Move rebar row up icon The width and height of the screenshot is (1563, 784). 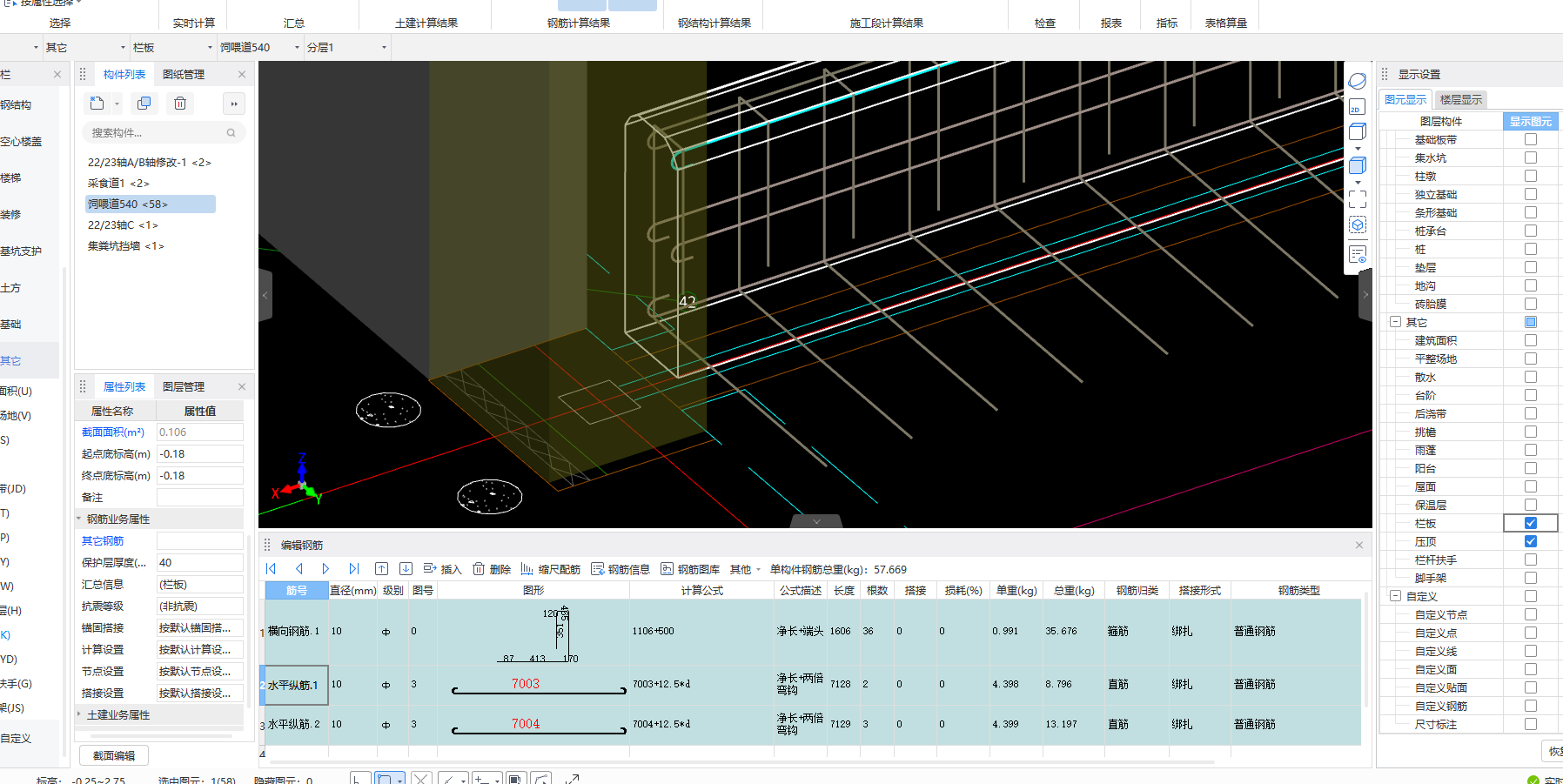(x=381, y=569)
